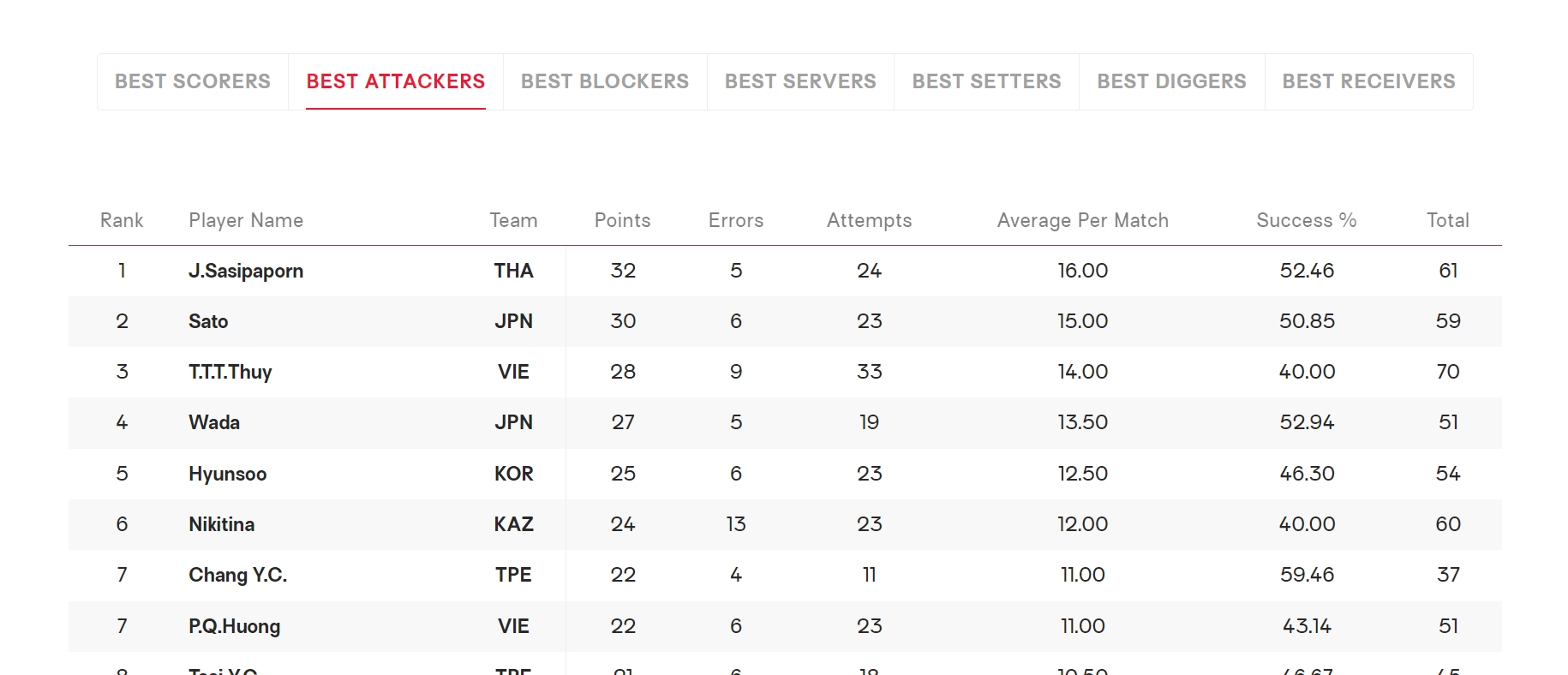View the Best Receivers tab

(x=1368, y=81)
